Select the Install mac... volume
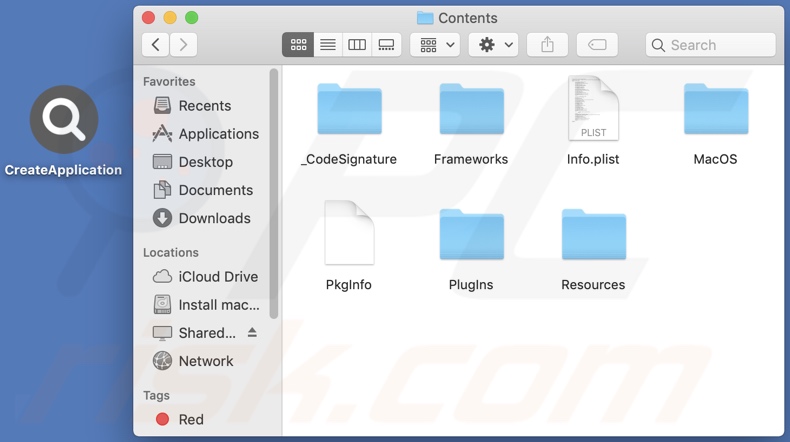Viewport: 790px width, 442px height. (206, 305)
